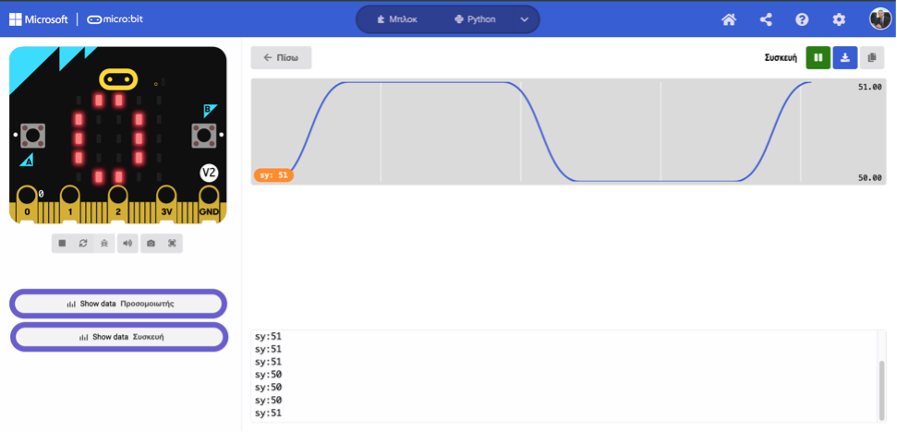897x433 pixels.
Task: Switch to the Μπλοκ editor tab
Action: tap(397, 19)
